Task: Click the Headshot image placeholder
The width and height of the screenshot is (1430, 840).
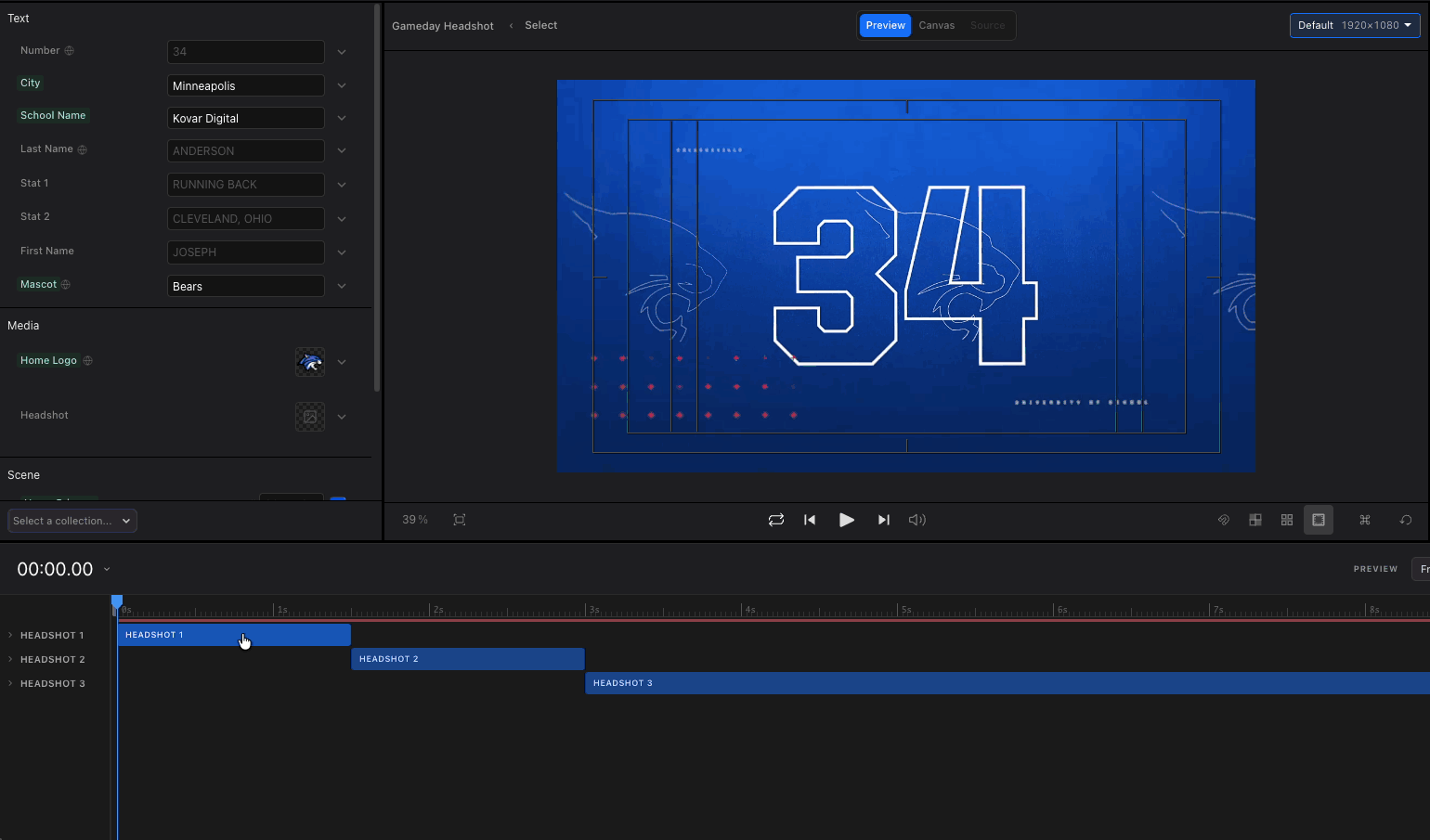Action: pos(310,417)
